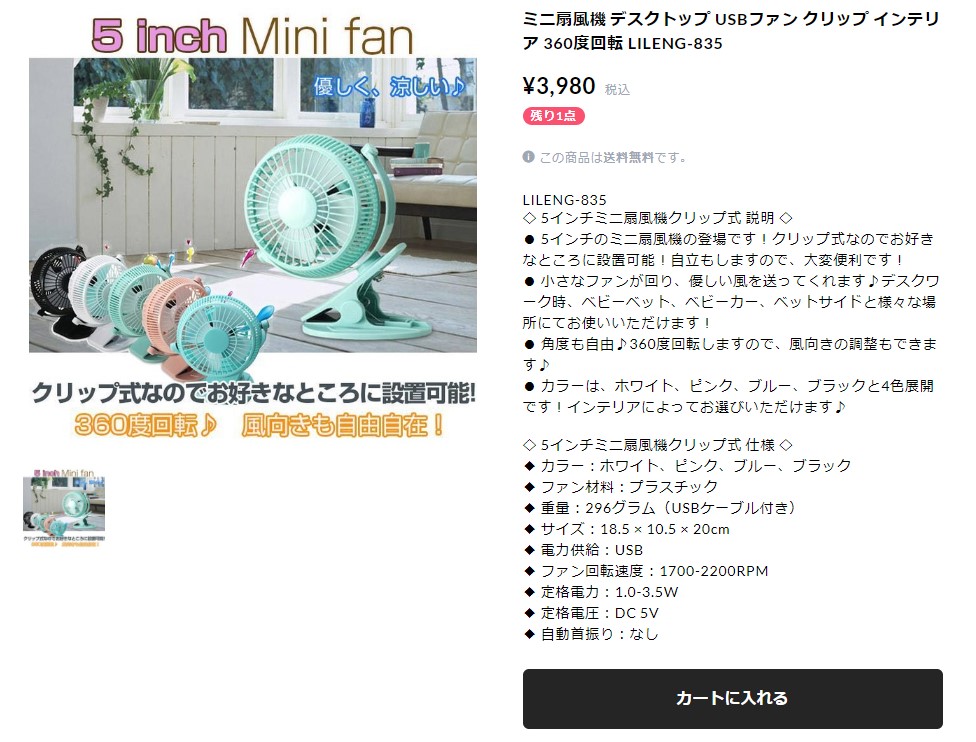Select the small product thumbnail below the main image
Screen dimensions: 976x742
click(64, 508)
